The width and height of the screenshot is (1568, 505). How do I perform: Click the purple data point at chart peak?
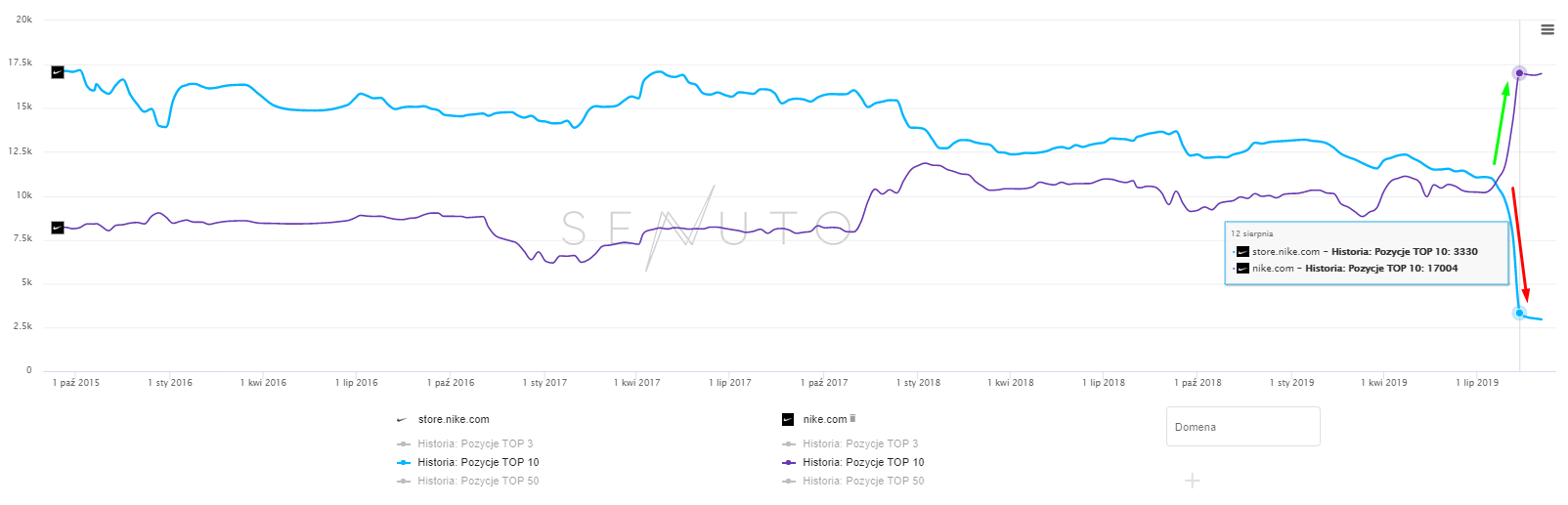coord(1519,73)
